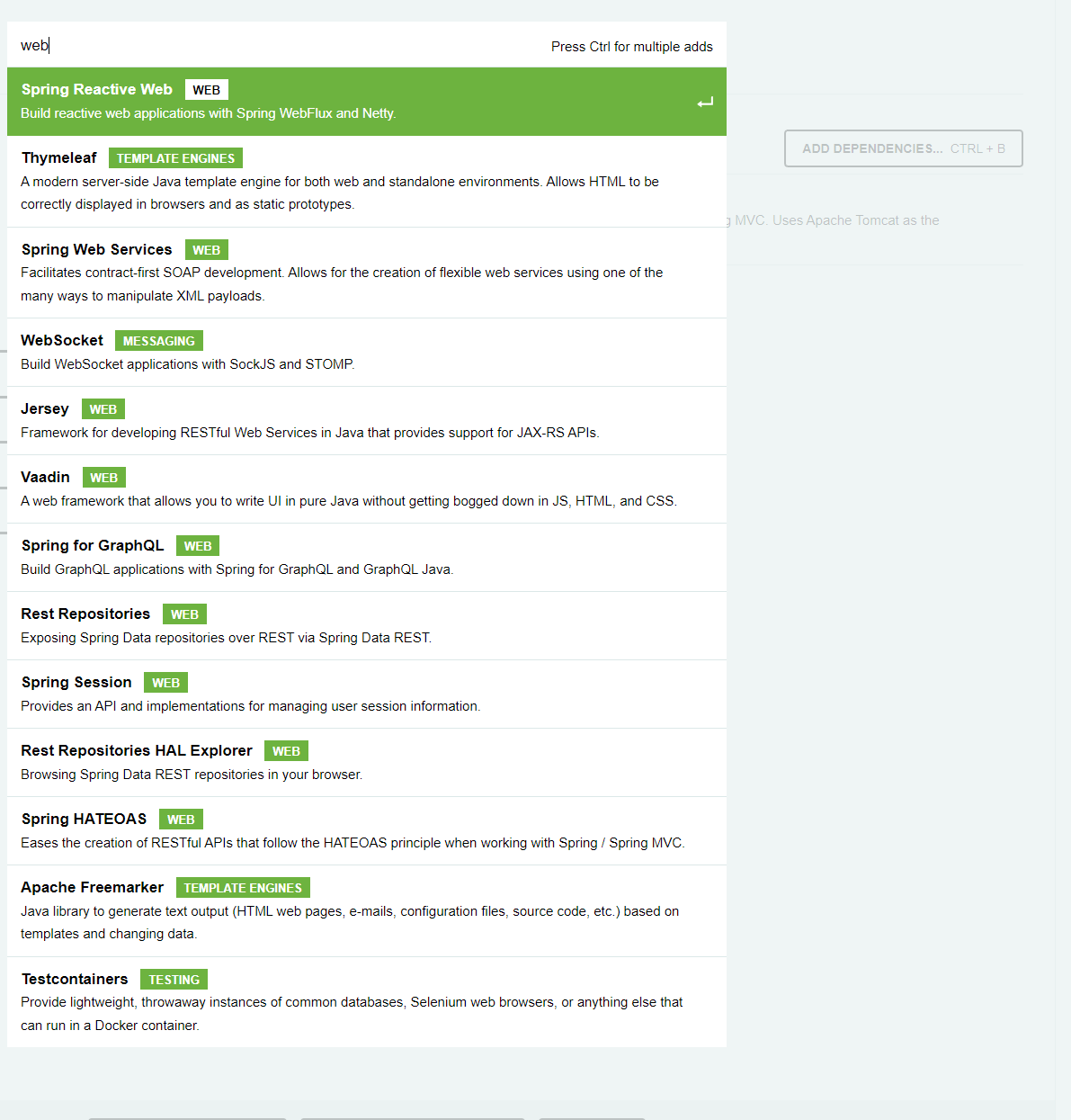Click the ADD DEPENDENCIES button
The image size is (1071, 1120).
904,148
